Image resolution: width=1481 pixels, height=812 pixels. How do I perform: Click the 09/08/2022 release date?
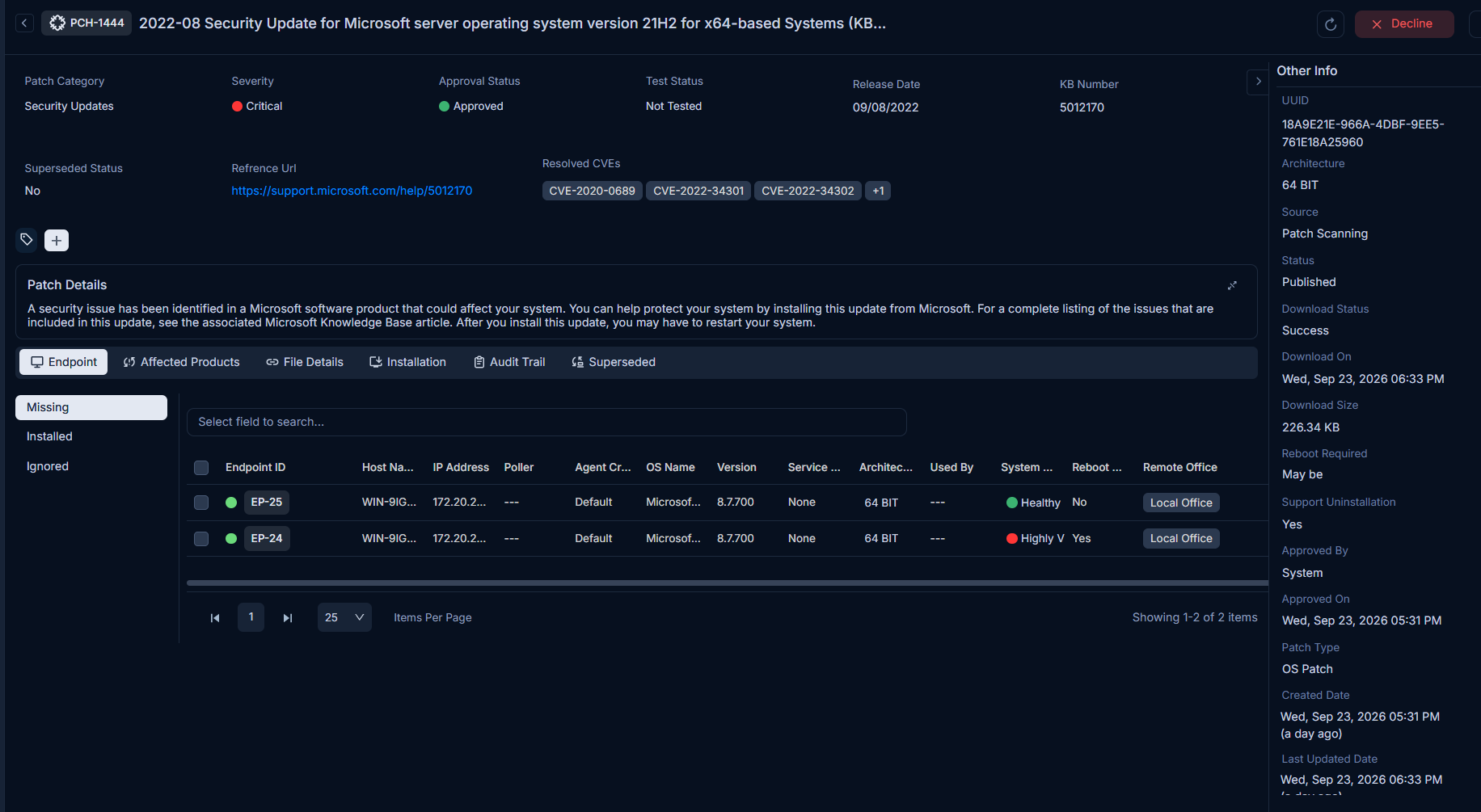[885, 107]
